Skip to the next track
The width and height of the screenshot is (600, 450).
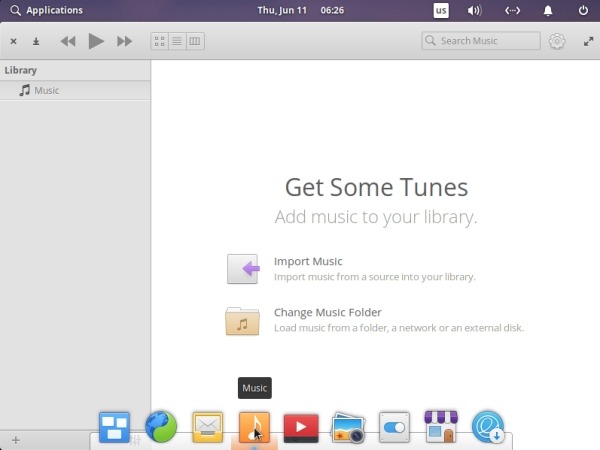coord(124,41)
